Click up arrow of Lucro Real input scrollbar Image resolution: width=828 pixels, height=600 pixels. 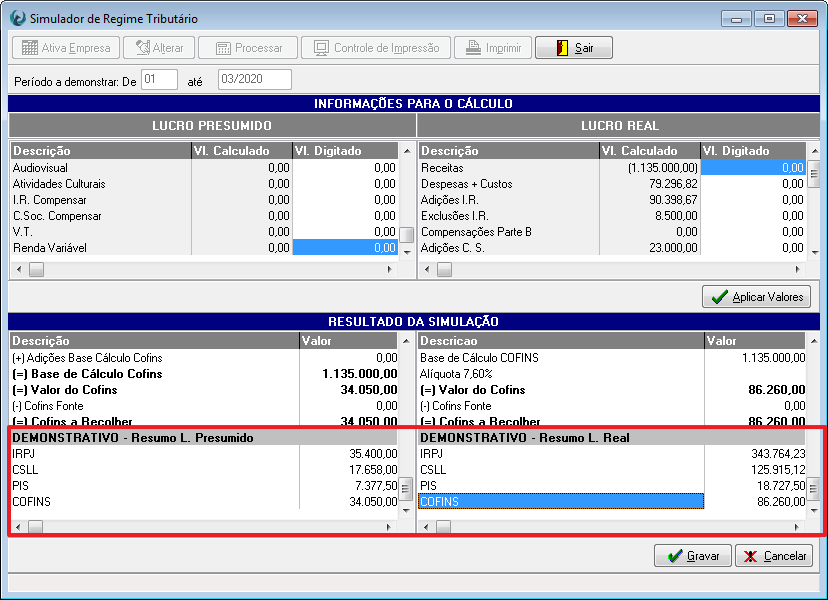814,151
